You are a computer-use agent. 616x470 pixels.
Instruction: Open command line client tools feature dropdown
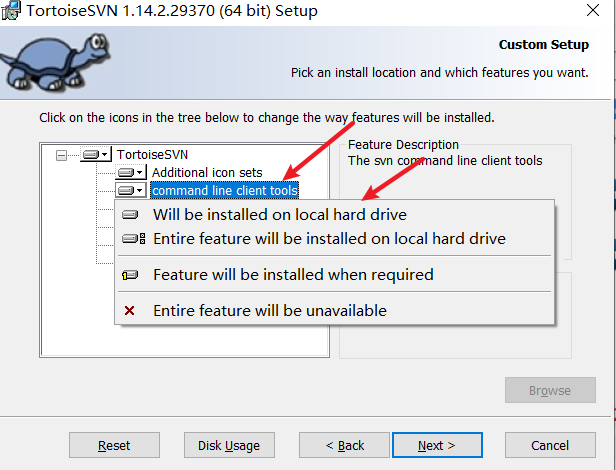[131, 190]
